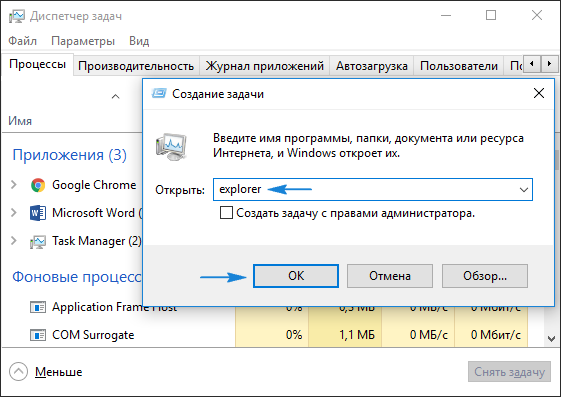The width and height of the screenshot is (561, 397).
Task: Expand the Google Chrome process group
Action: tap(14, 185)
